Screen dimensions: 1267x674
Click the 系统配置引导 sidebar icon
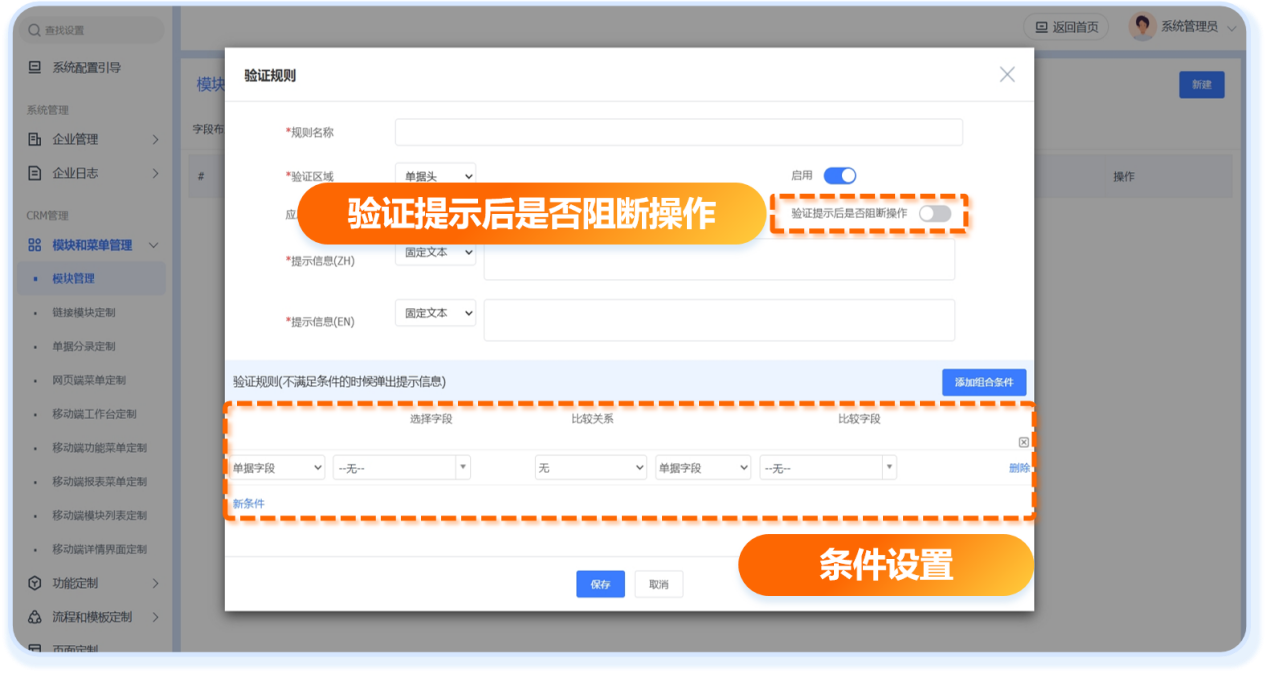coord(35,67)
